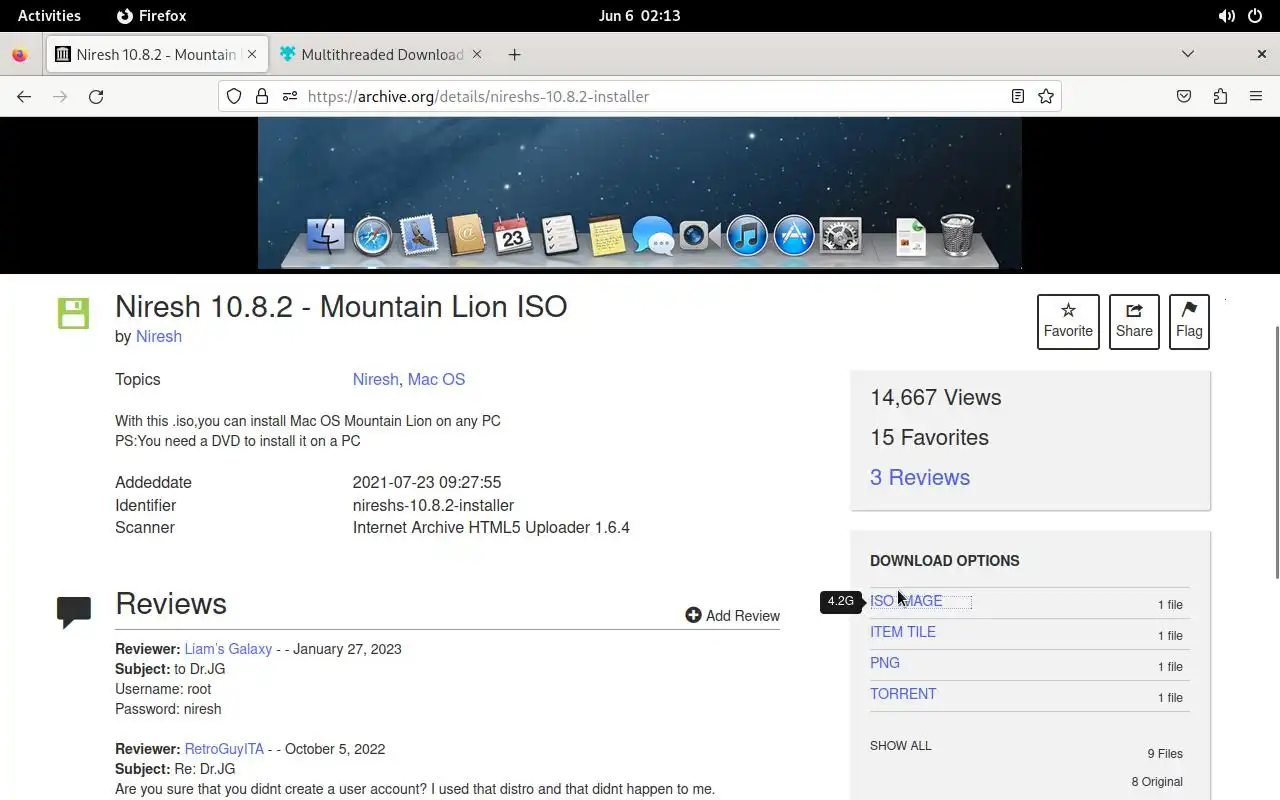Open the ITEM TILE download option
This screenshot has width=1280, height=800.
[903, 632]
